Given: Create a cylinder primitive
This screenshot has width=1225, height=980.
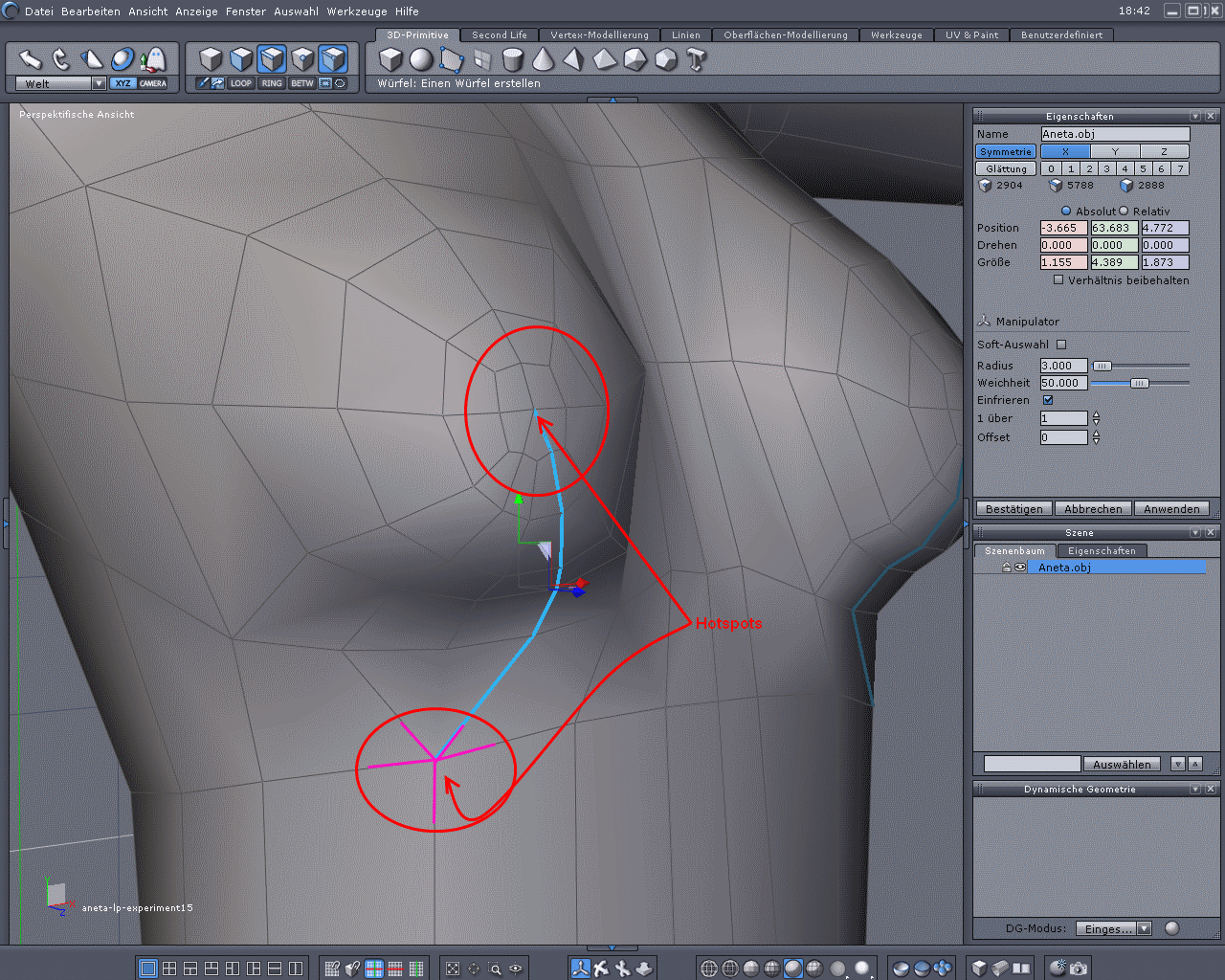Looking at the screenshot, I should [513, 59].
